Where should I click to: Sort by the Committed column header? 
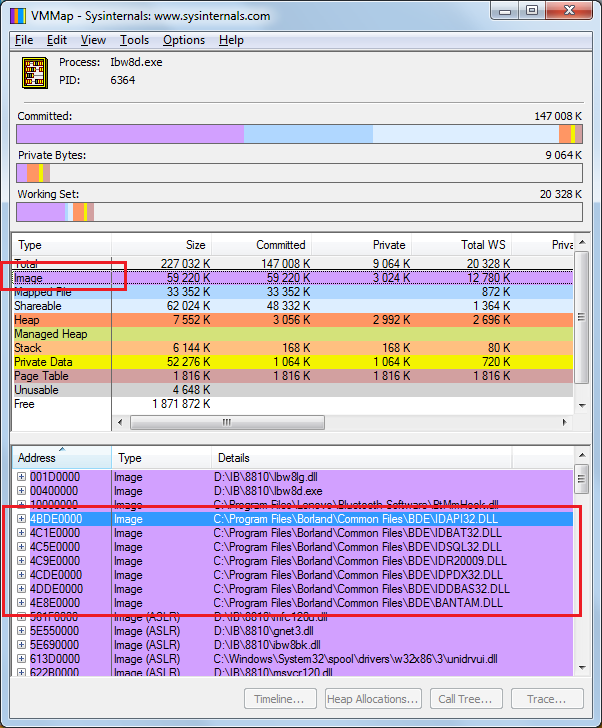[261, 245]
